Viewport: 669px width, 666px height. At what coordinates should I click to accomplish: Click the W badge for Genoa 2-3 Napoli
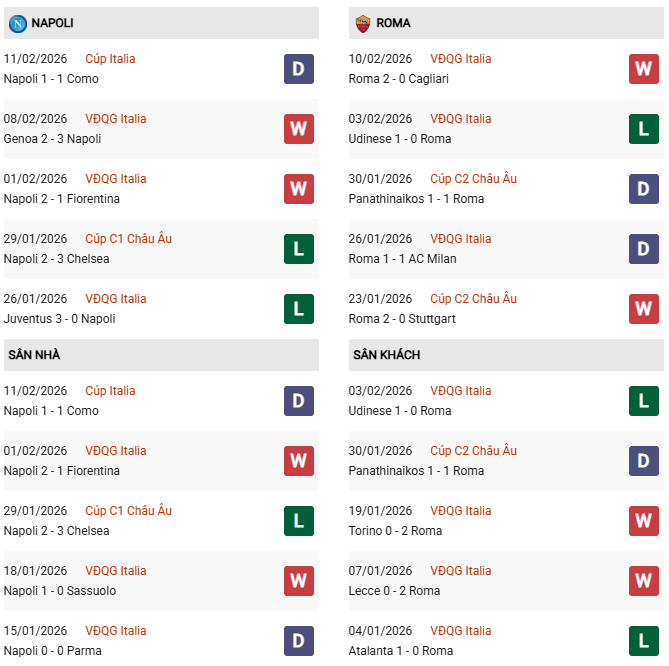click(298, 129)
